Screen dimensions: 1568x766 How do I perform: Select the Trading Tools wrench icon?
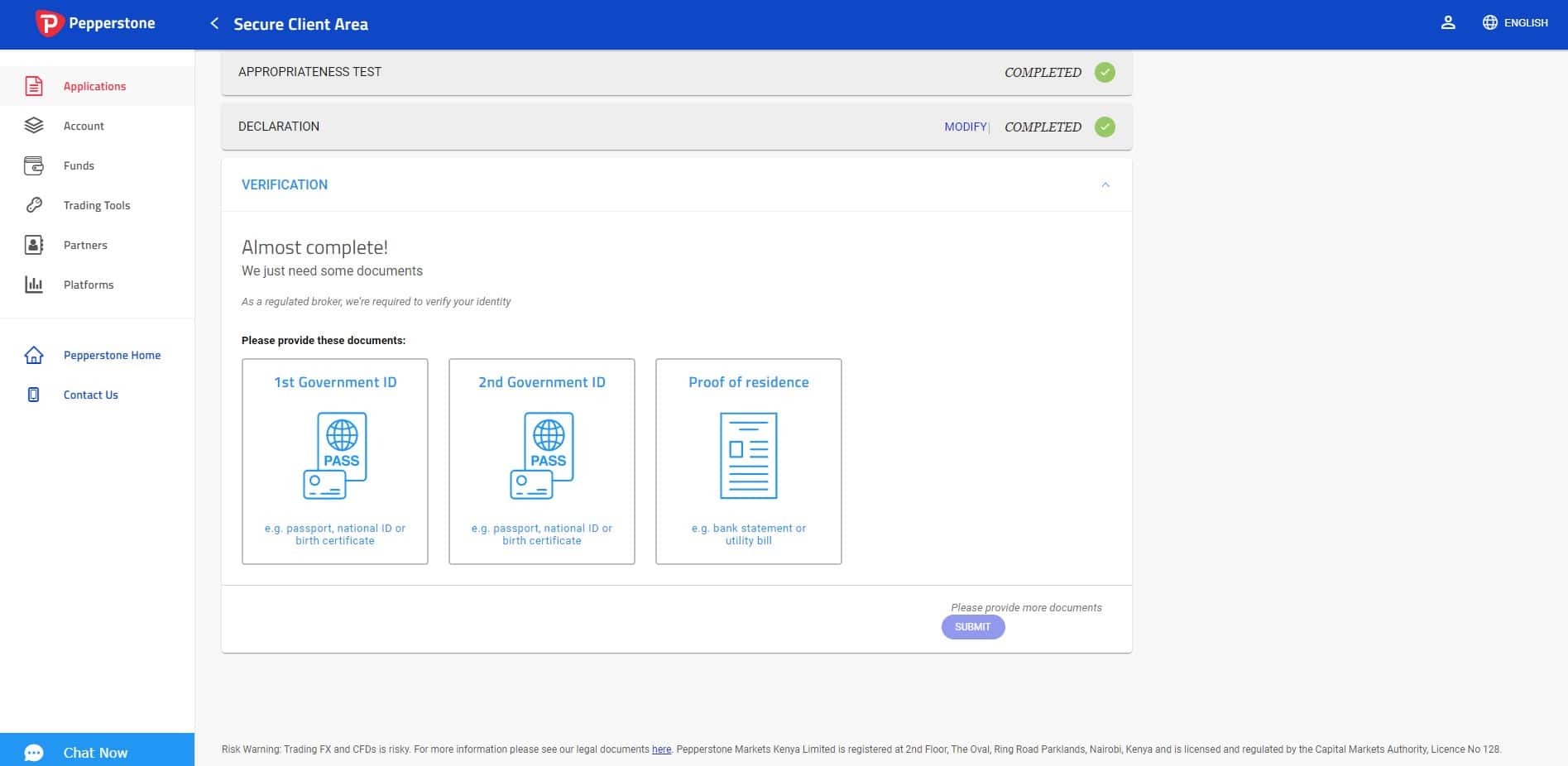point(34,205)
